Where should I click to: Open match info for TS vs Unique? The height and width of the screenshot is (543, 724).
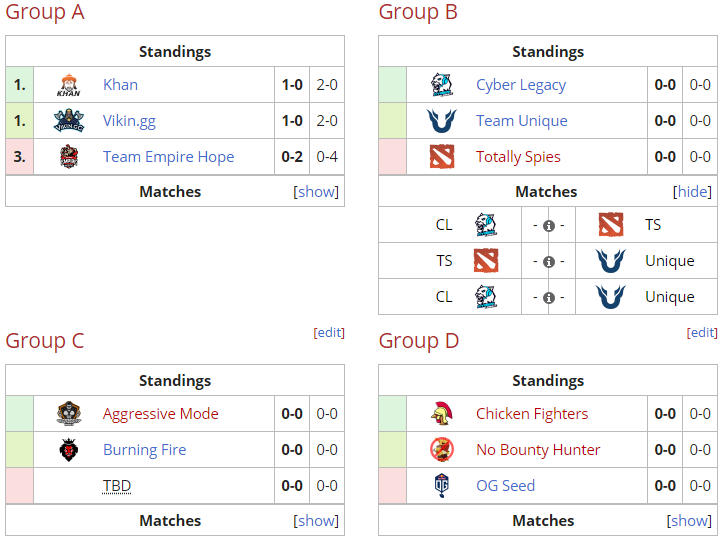[549, 262]
